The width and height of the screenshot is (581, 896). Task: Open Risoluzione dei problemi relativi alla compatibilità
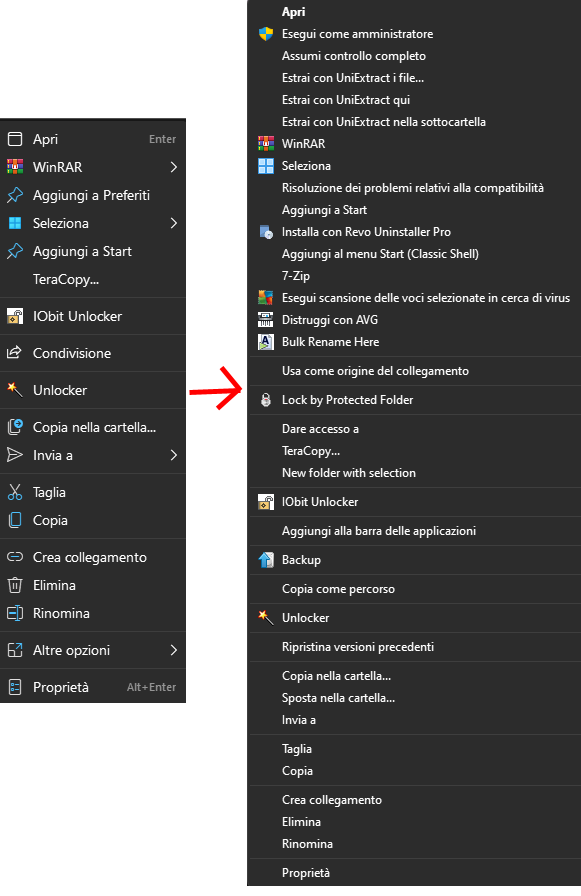(x=412, y=188)
